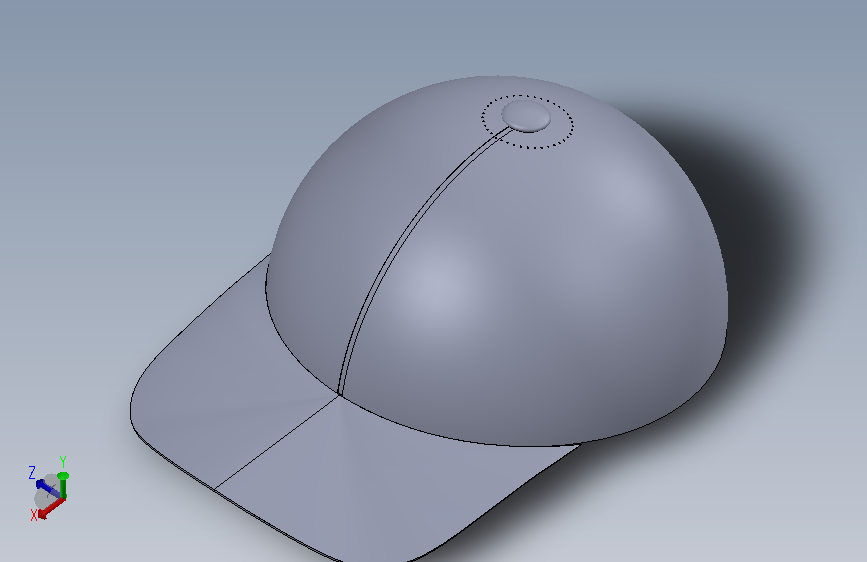Click the red X axis of the triad
This screenshot has width=867, height=562.
tap(50, 508)
